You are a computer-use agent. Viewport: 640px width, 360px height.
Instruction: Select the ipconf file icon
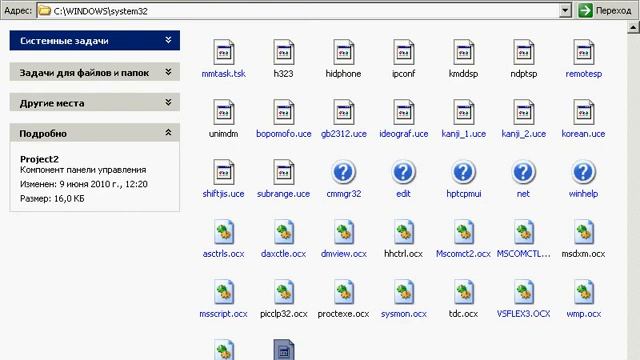404,52
